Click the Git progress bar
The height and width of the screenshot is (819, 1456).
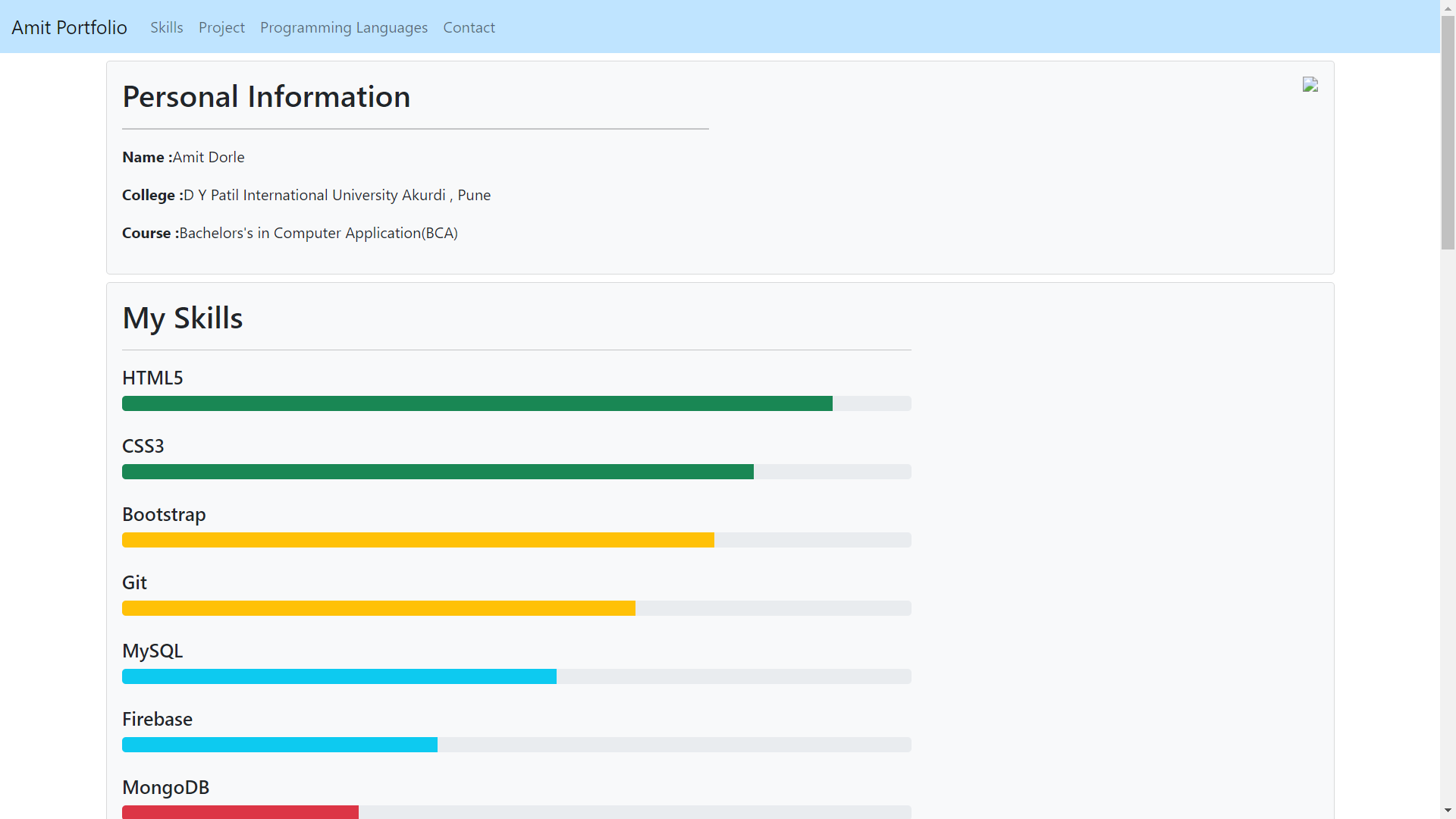[378, 608]
